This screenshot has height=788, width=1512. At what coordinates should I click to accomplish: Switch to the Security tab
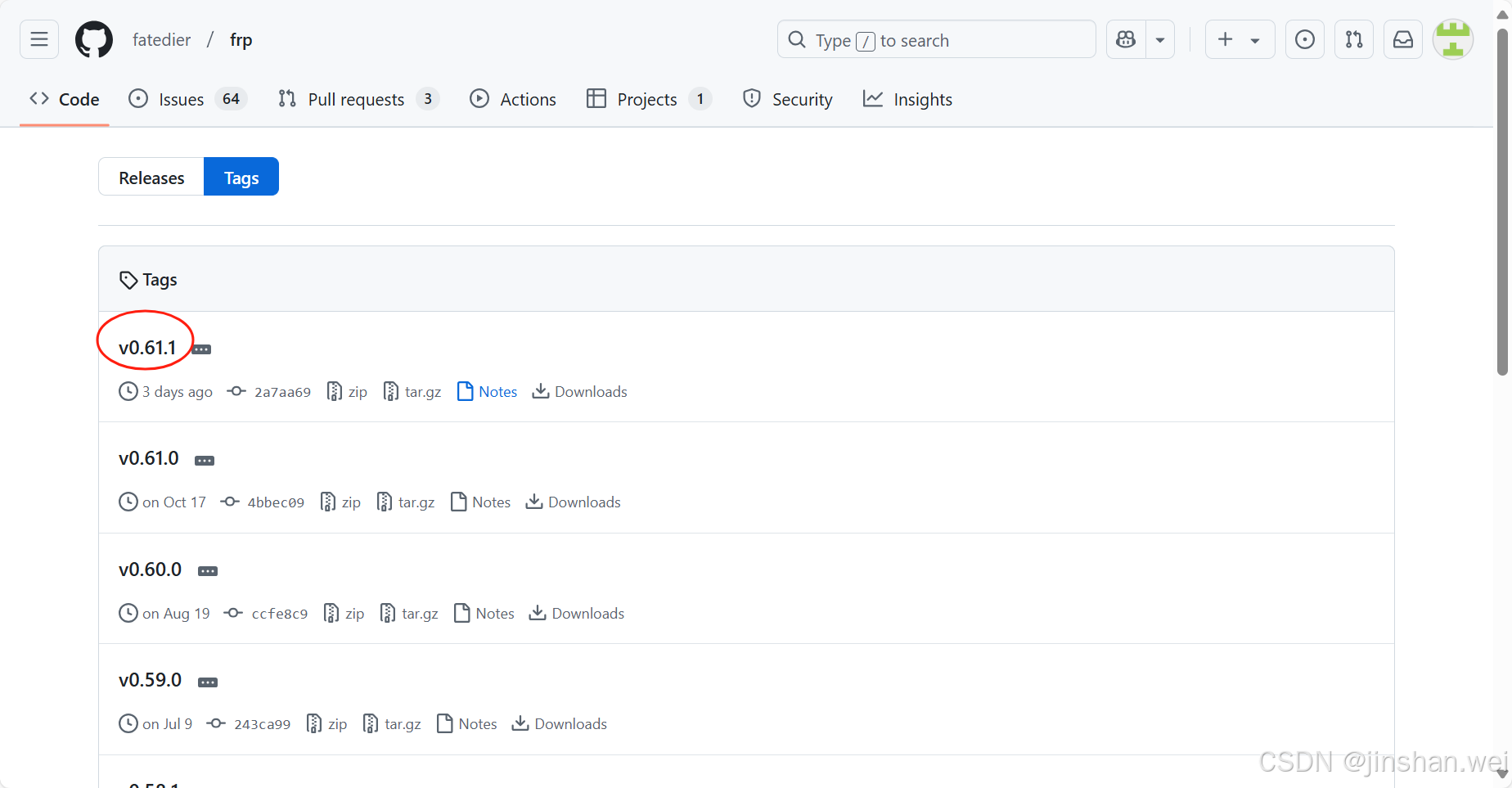coord(787,99)
